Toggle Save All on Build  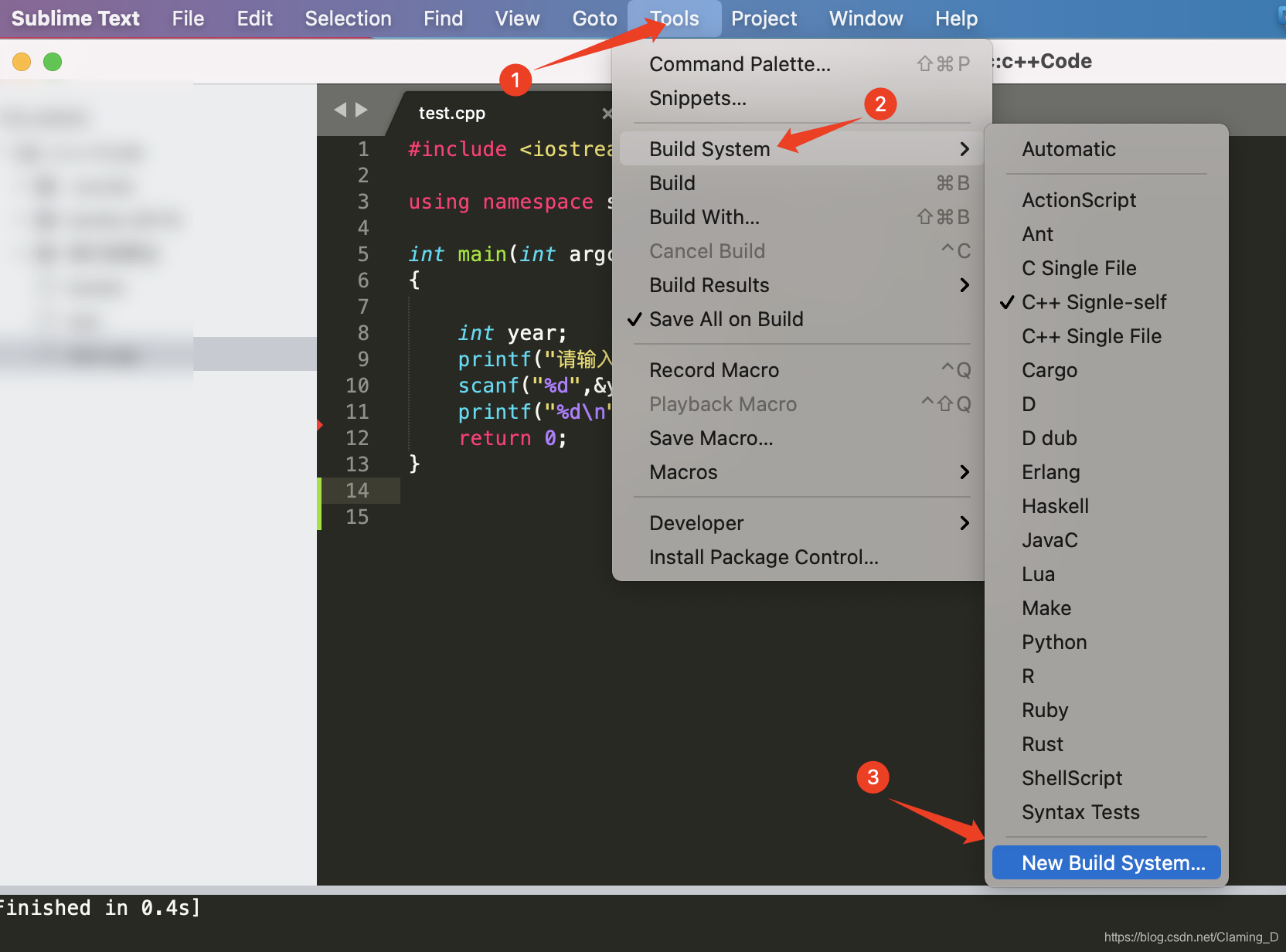pyautogui.click(x=801, y=319)
